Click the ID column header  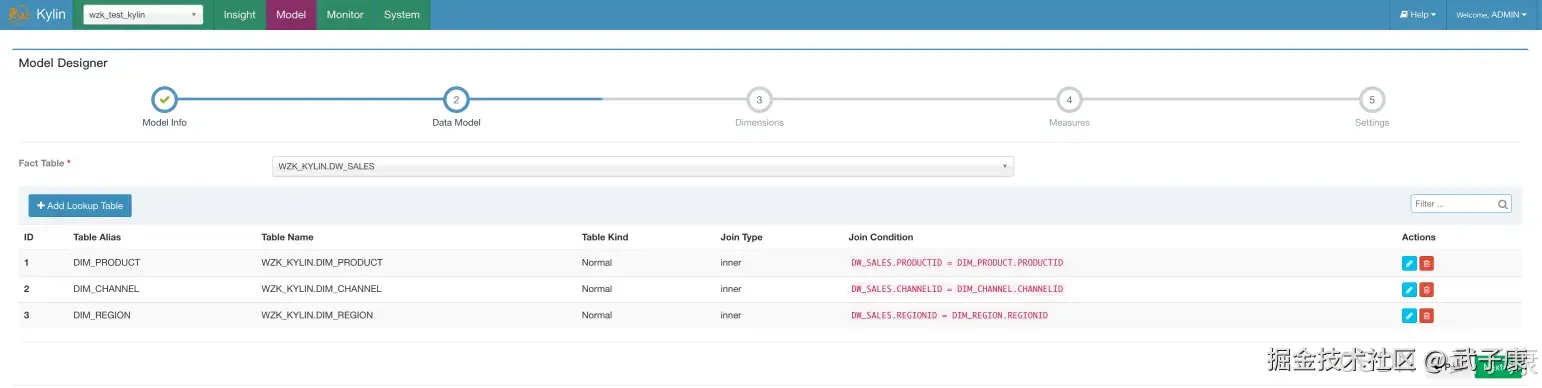[x=29, y=237]
